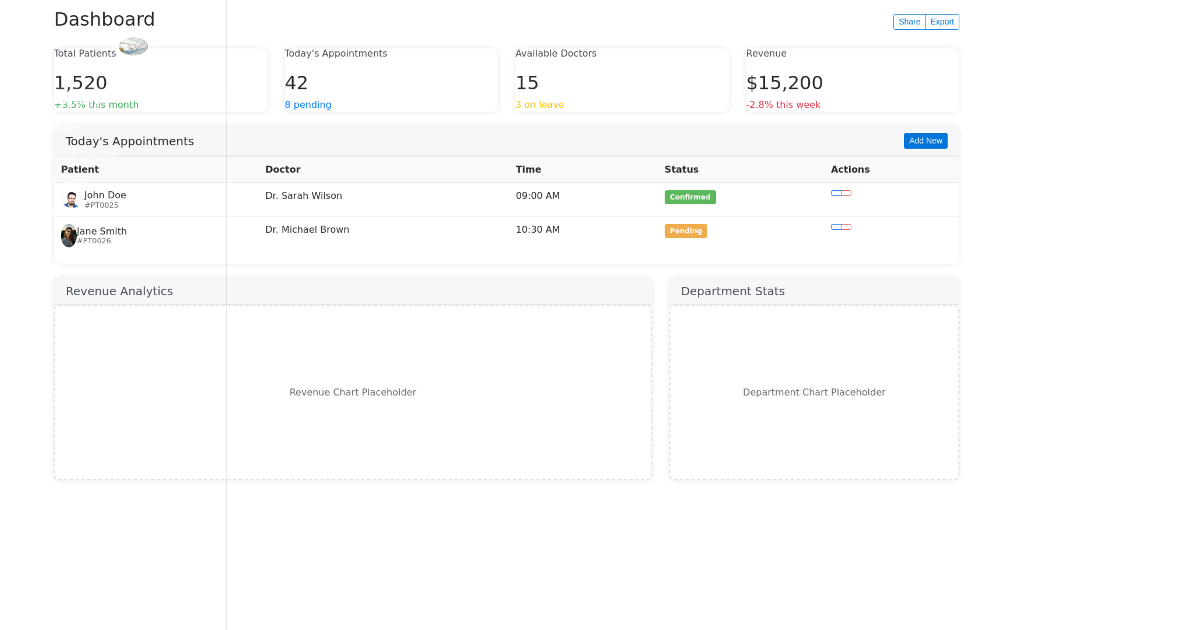1200x630 pixels.
Task: Click the Time column header
Action: (528, 170)
